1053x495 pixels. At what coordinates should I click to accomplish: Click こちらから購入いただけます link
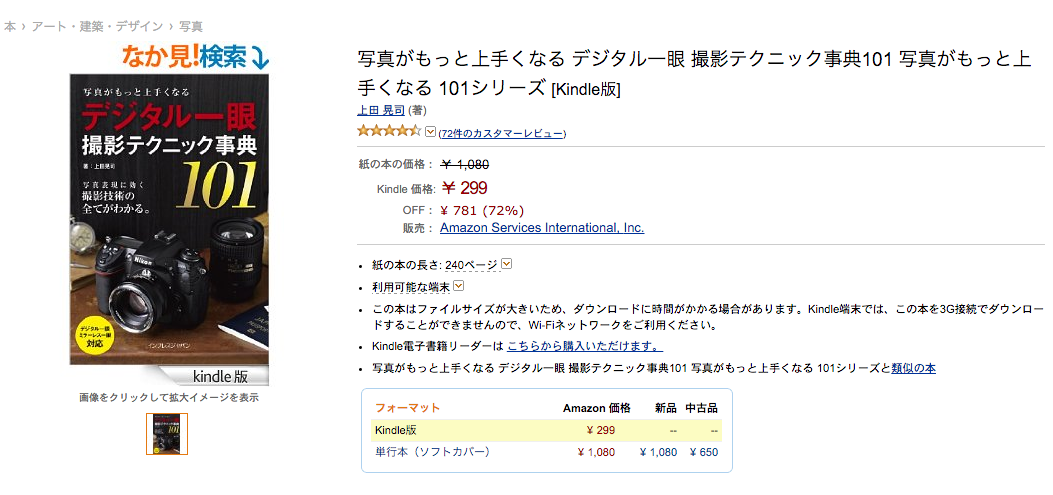(x=584, y=347)
